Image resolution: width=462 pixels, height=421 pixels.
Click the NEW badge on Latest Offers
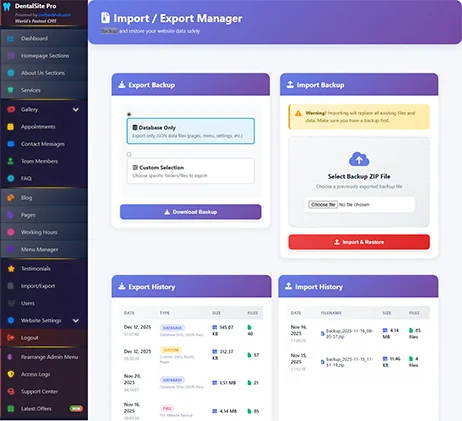click(76, 409)
